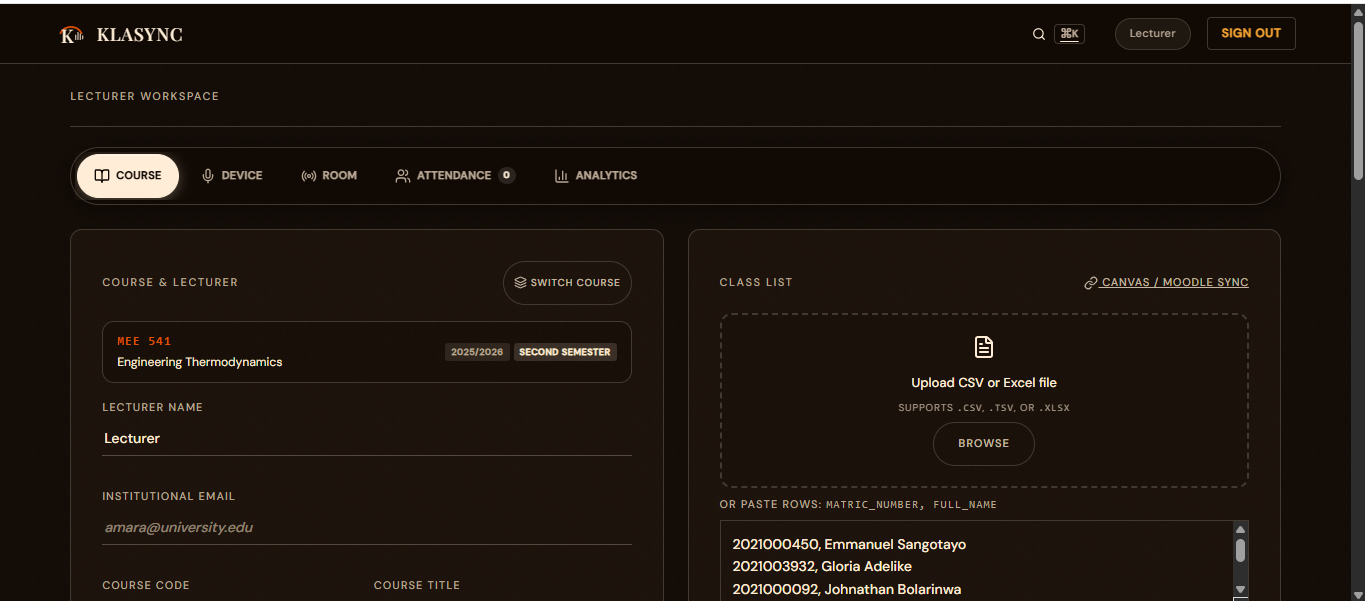Screen dimensions: 1365x601
Task: Click the people icon for Attendance
Action: [x=403, y=176]
